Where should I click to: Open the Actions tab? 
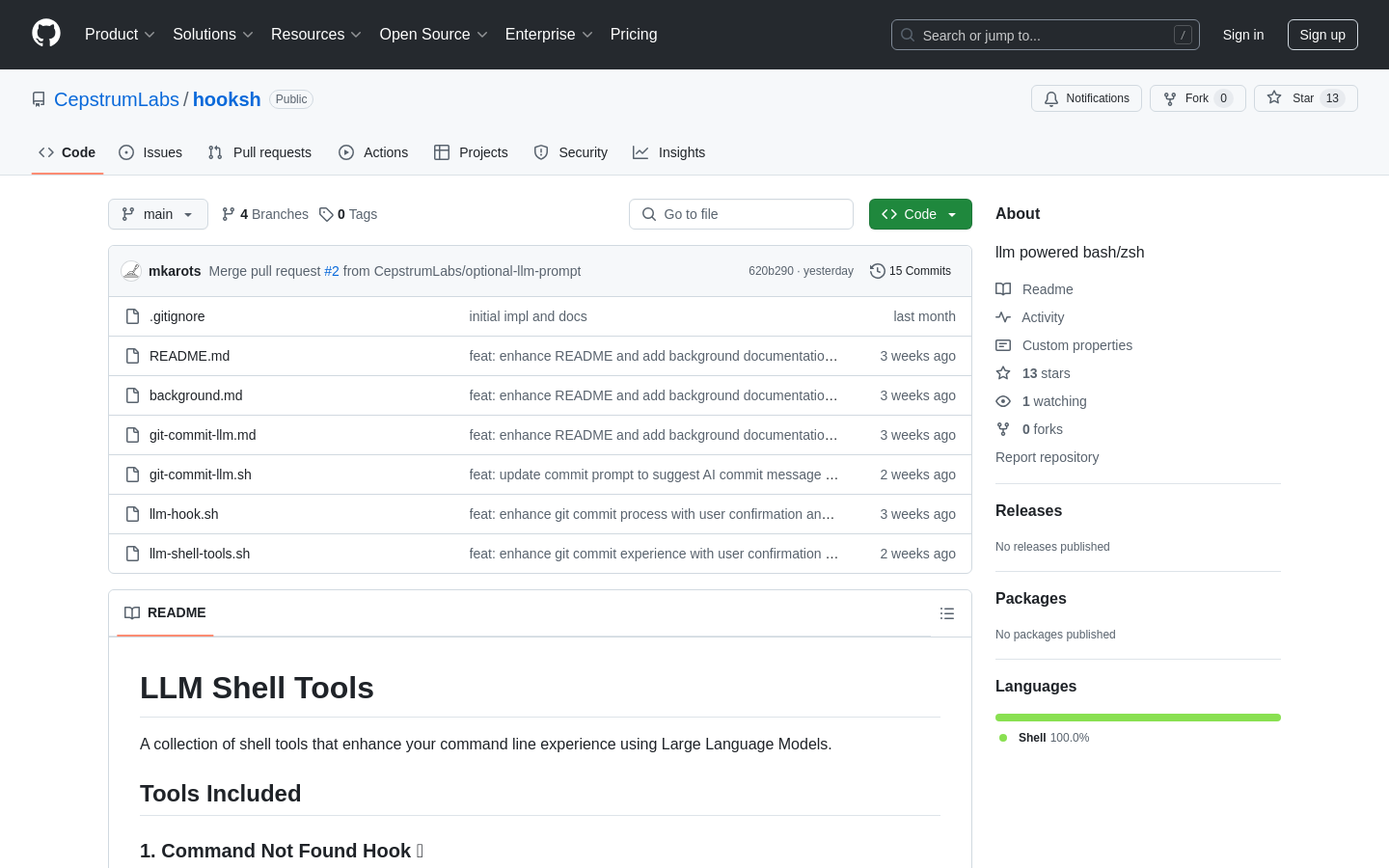click(x=373, y=152)
